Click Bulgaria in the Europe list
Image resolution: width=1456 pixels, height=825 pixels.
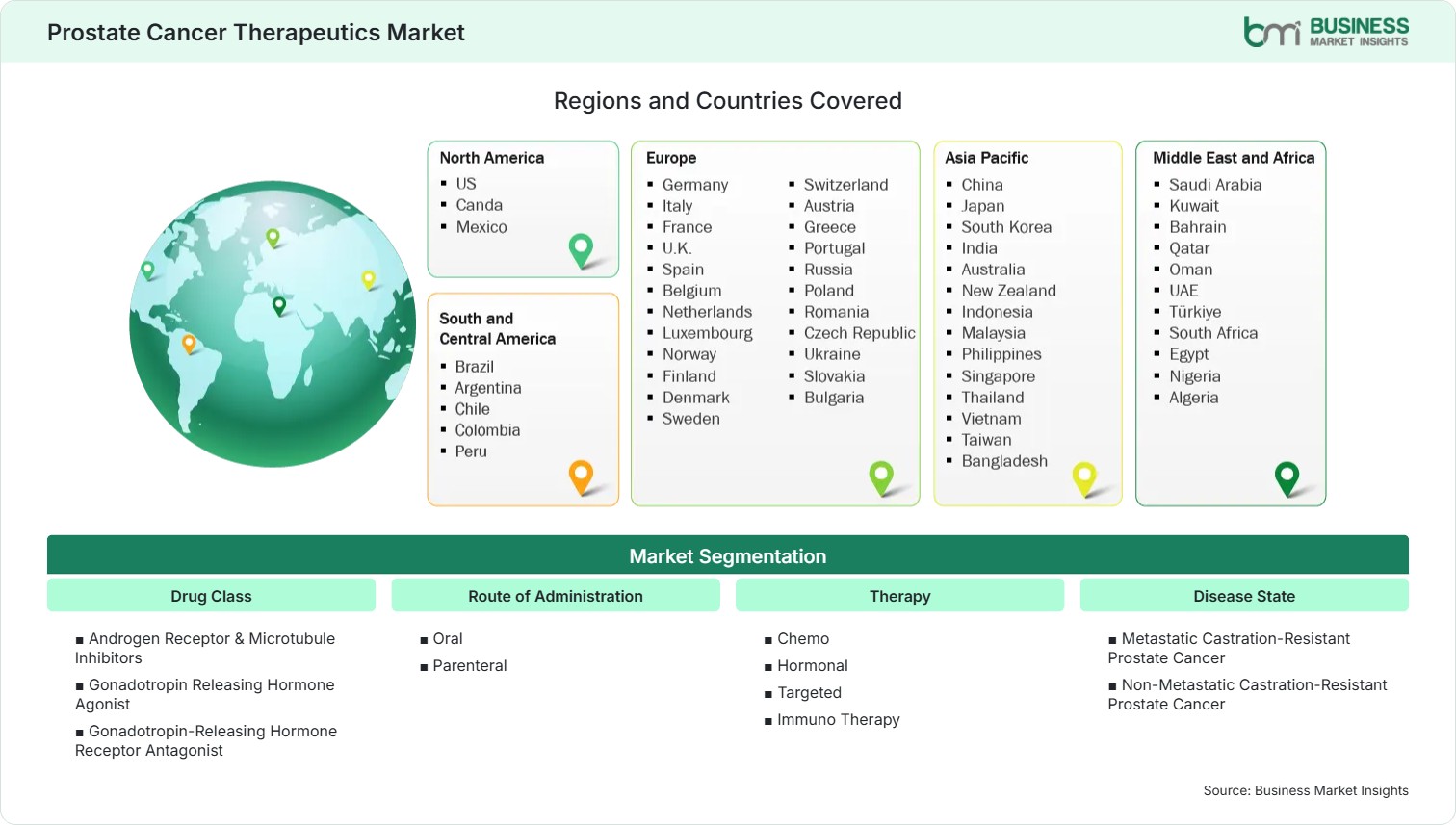(x=834, y=398)
